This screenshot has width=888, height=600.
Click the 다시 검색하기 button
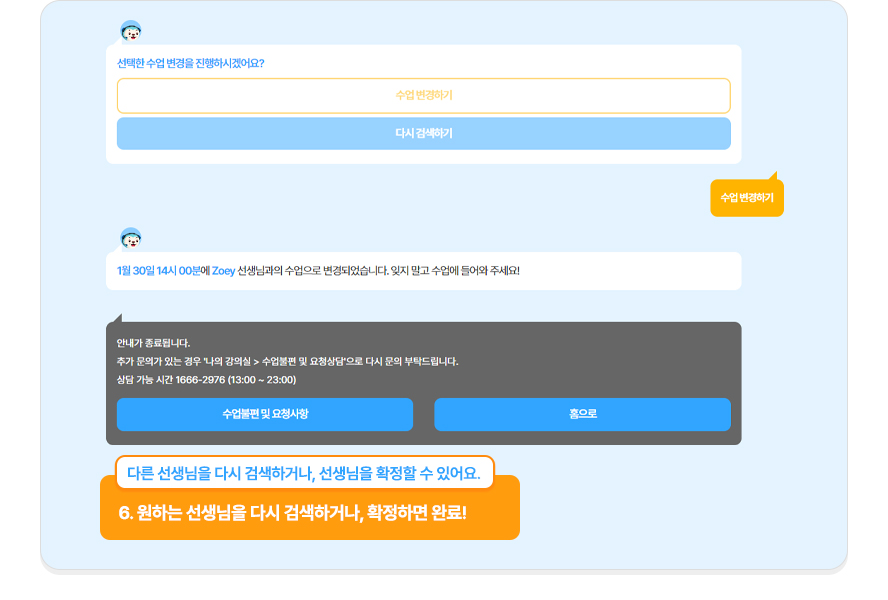coord(424,134)
